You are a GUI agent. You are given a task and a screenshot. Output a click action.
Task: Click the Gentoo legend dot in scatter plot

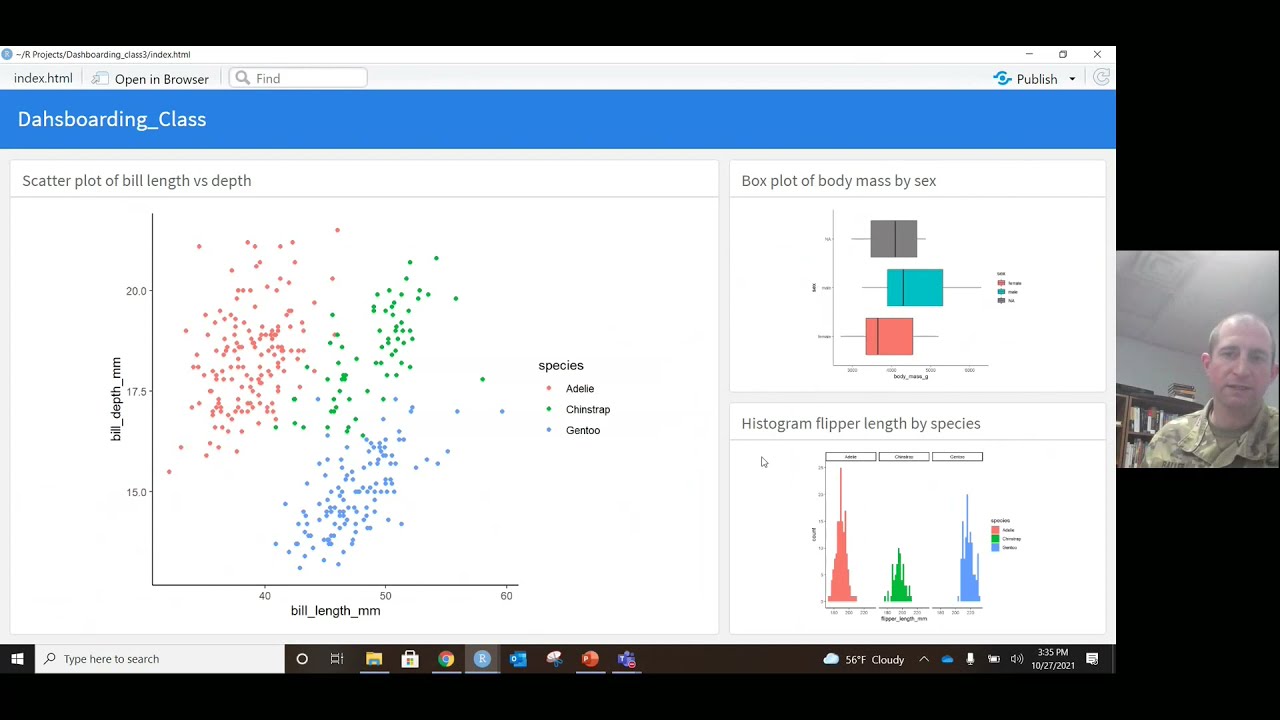click(x=549, y=430)
